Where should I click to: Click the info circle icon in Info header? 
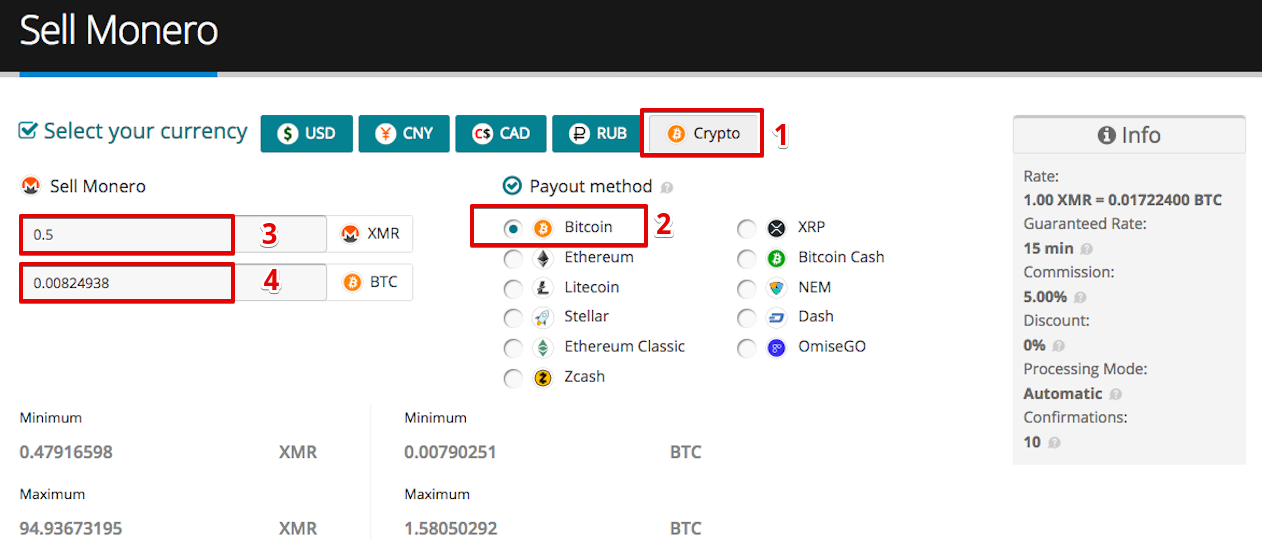(1106, 135)
